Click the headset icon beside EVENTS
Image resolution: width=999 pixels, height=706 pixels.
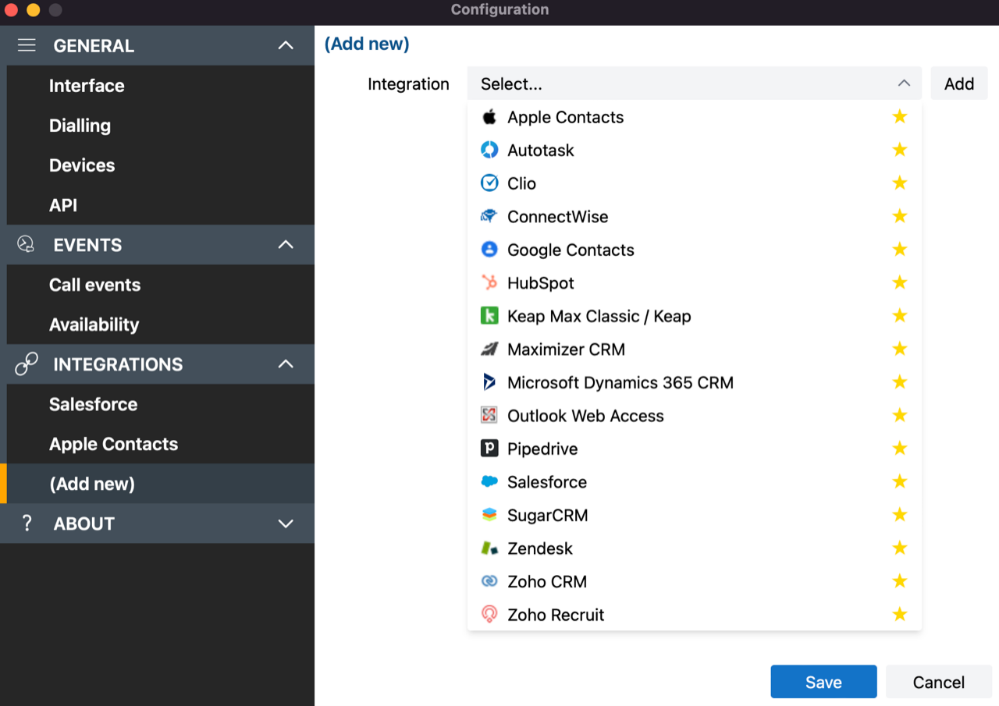click(x=25, y=245)
